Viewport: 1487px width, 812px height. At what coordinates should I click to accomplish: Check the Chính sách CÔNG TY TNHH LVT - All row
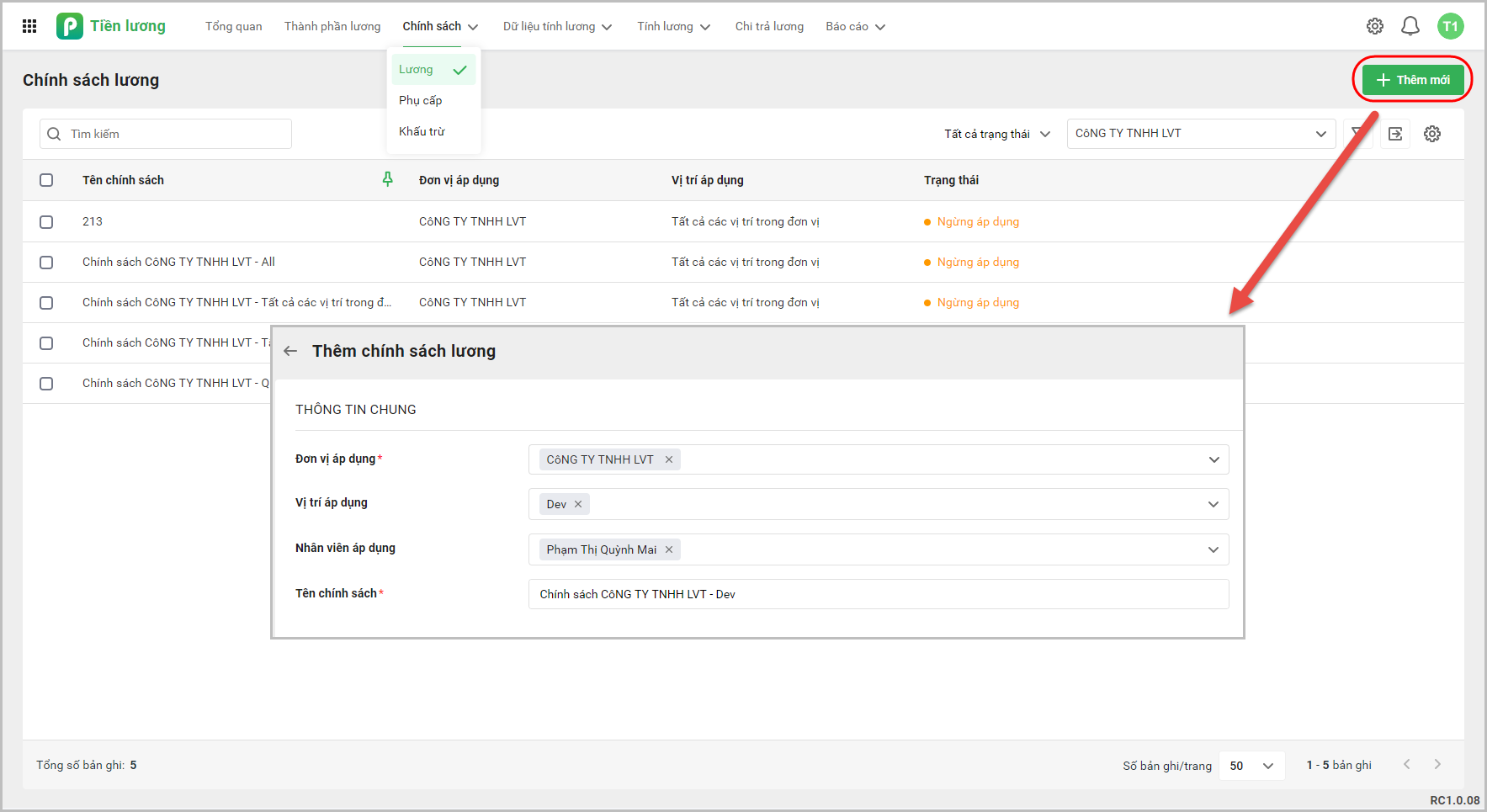tap(46, 263)
